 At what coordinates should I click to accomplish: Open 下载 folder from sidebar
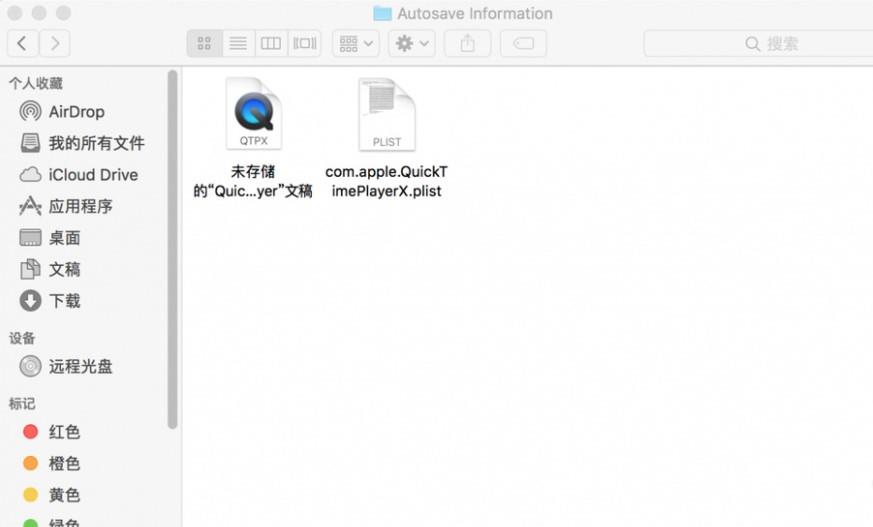tap(64, 301)
